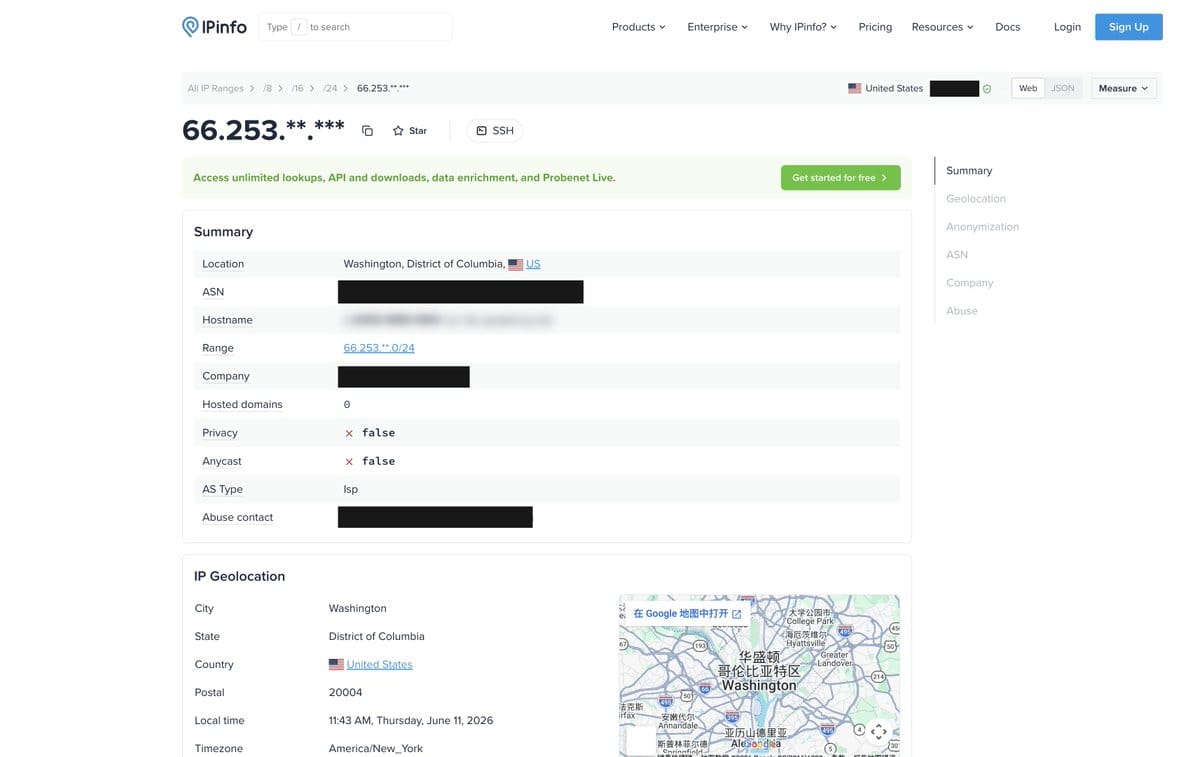
Task: Click the Washington map thumbnail
Action: tap(759, 676)
